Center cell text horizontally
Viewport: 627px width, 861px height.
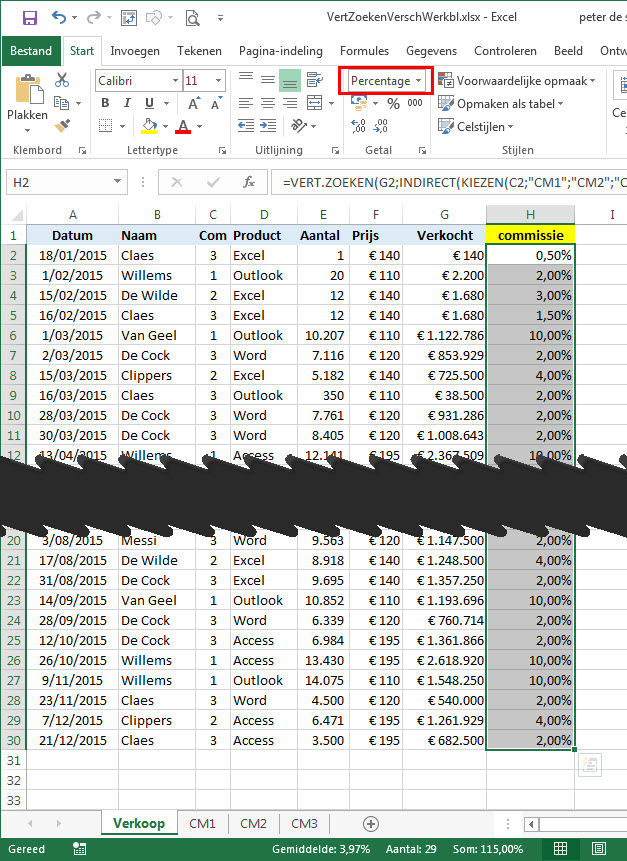[x=268, y=103]
